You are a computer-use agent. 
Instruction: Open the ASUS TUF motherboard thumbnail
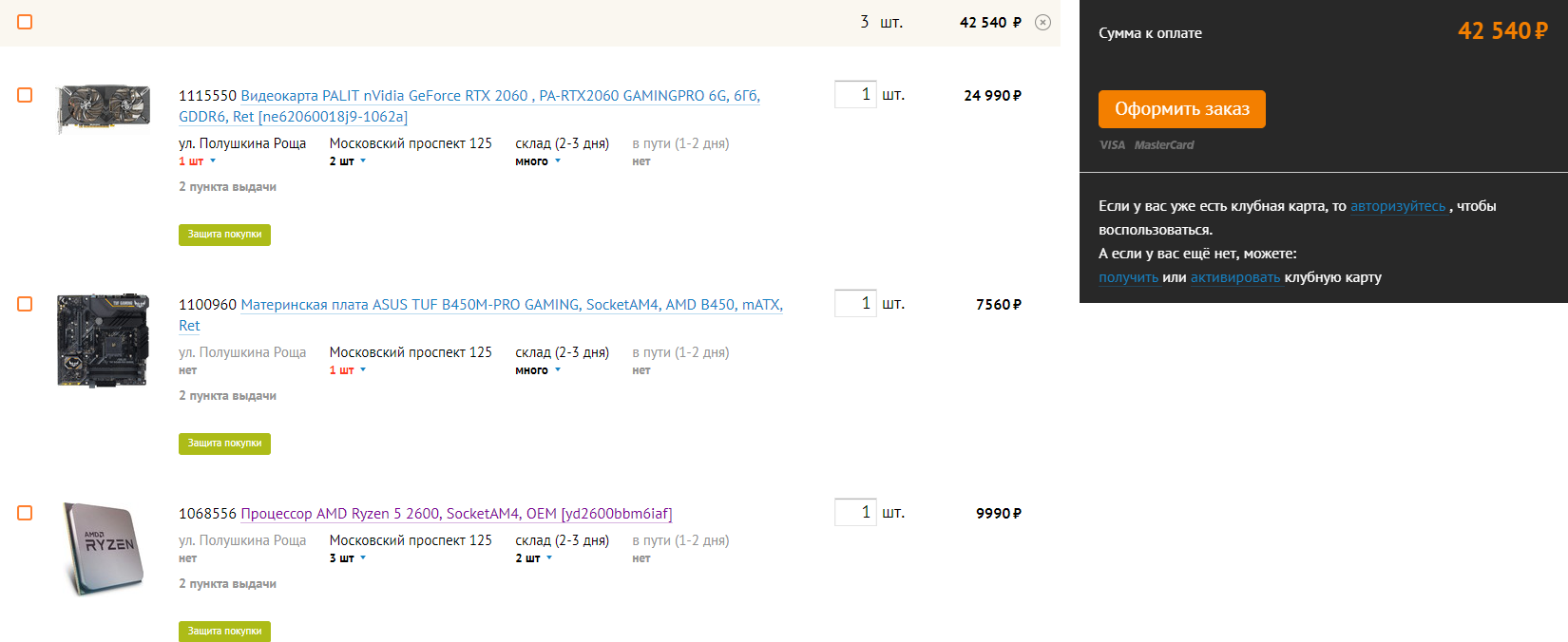tap(103, 340)
